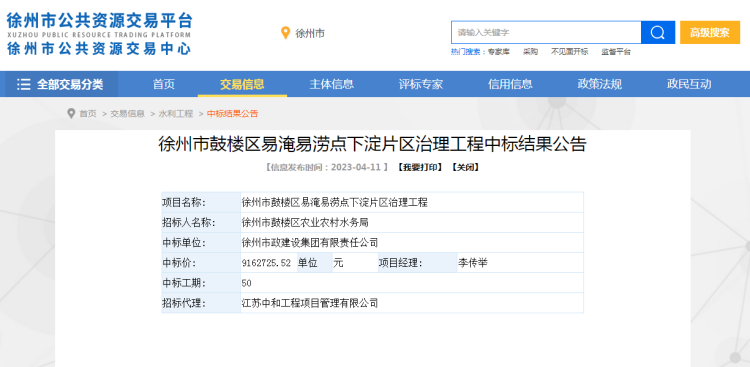Click 我要打印 to print the notice
The image size is (750, 367).
point(419,167)
